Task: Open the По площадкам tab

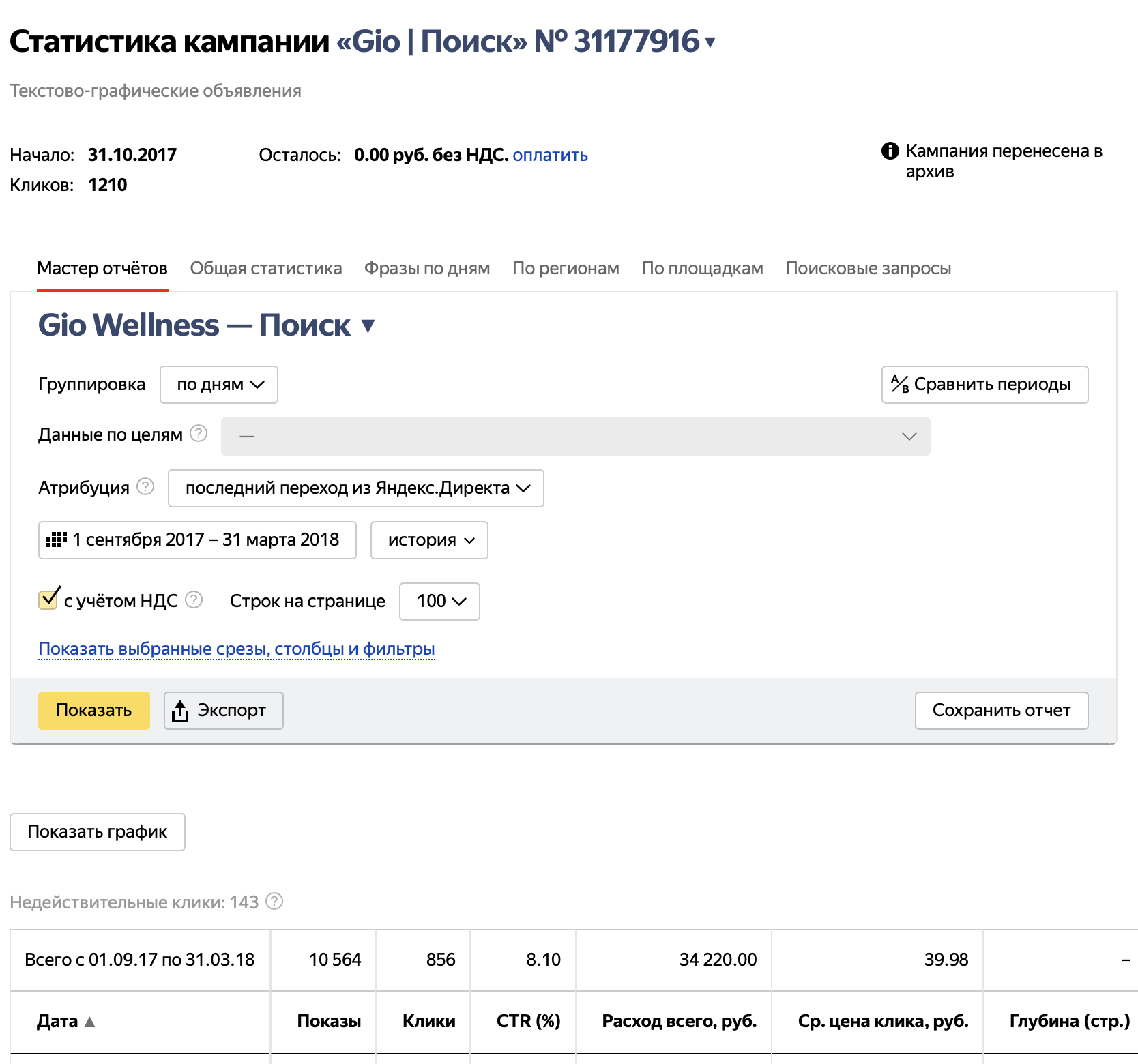Action: coord(702,268)
